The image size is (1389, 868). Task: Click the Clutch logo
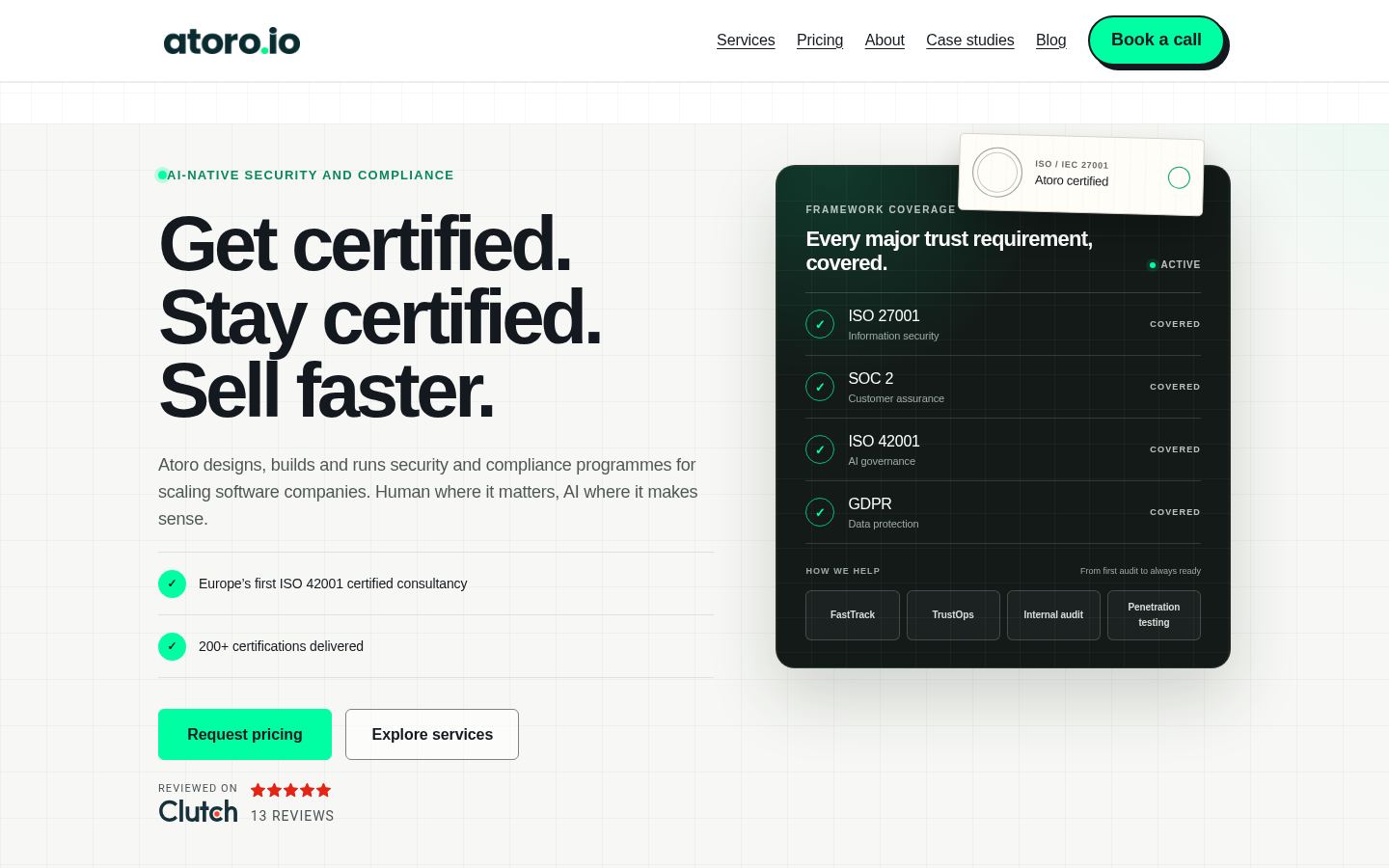(x=198, y=811)
